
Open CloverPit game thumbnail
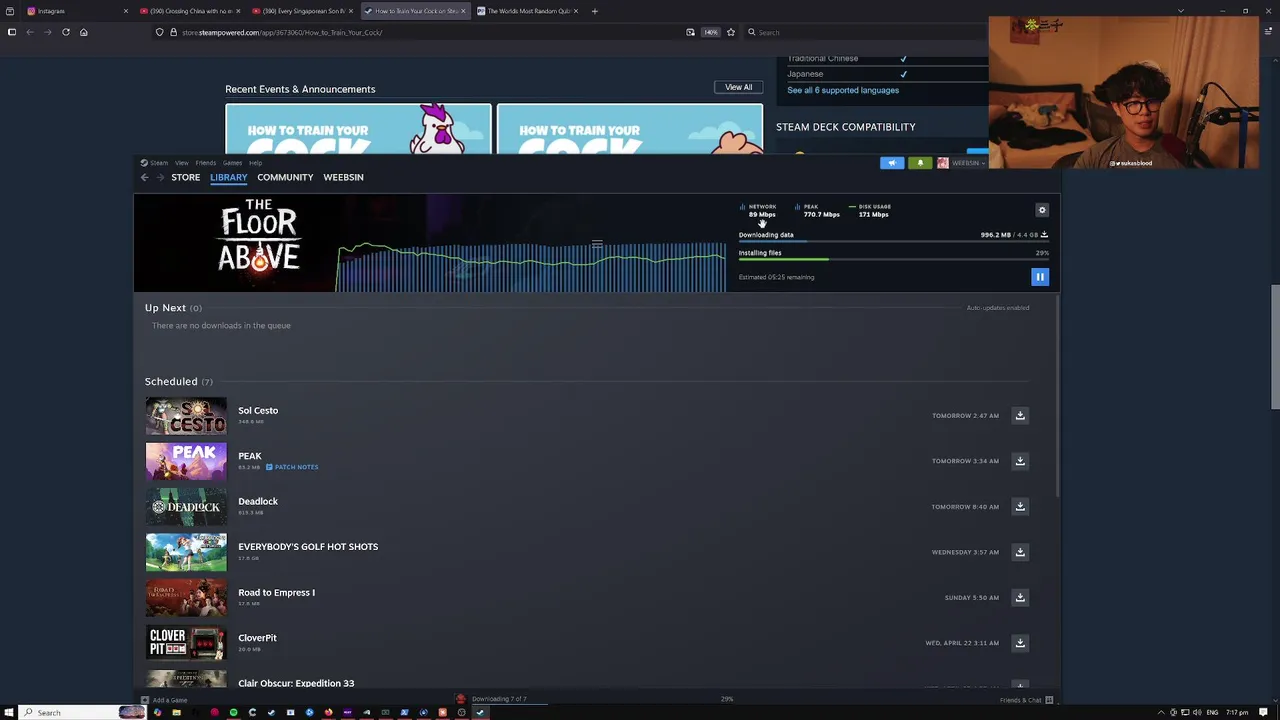tap(186, 643)
